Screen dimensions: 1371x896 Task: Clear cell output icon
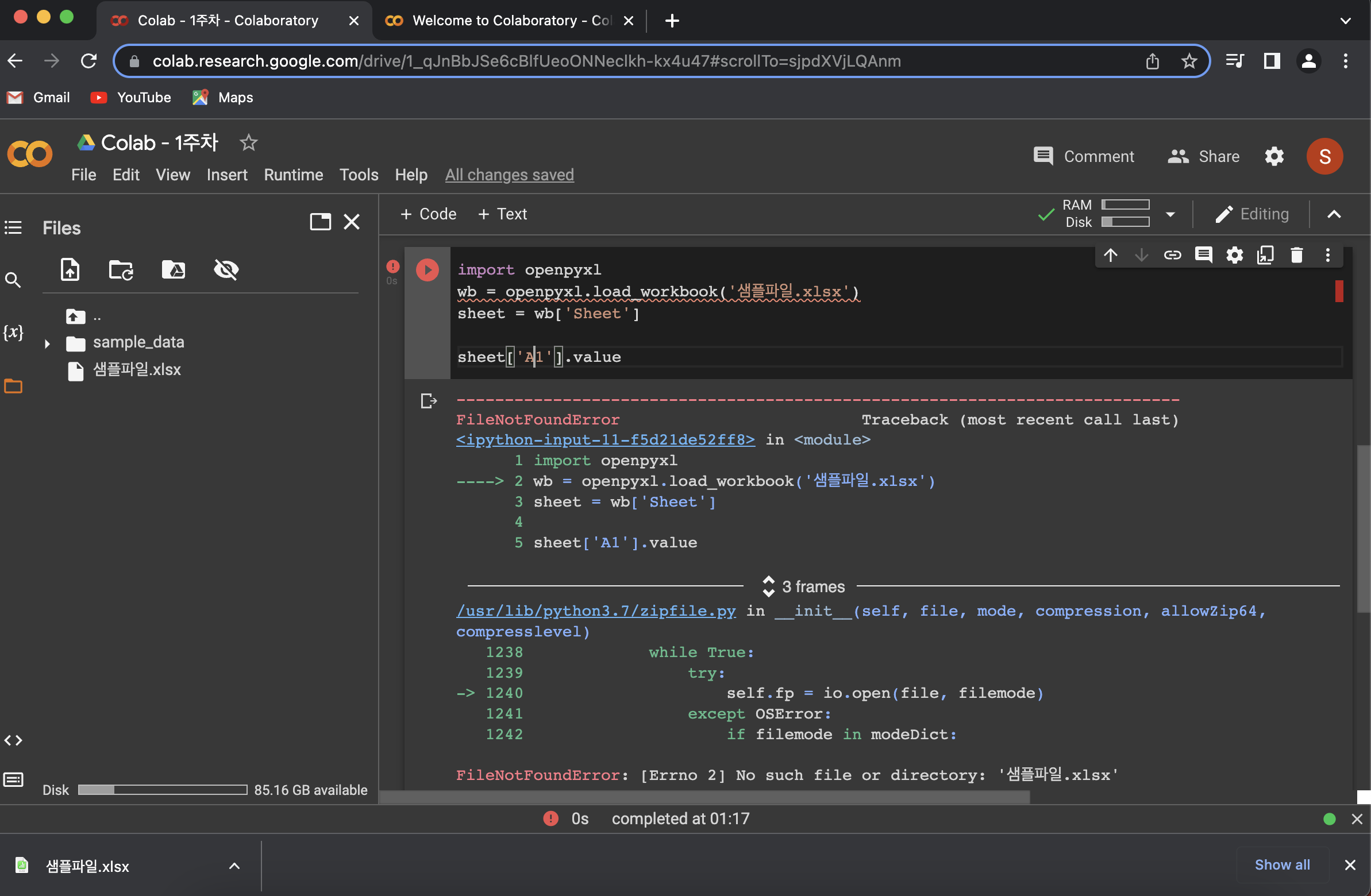click(x=428, y=400)
